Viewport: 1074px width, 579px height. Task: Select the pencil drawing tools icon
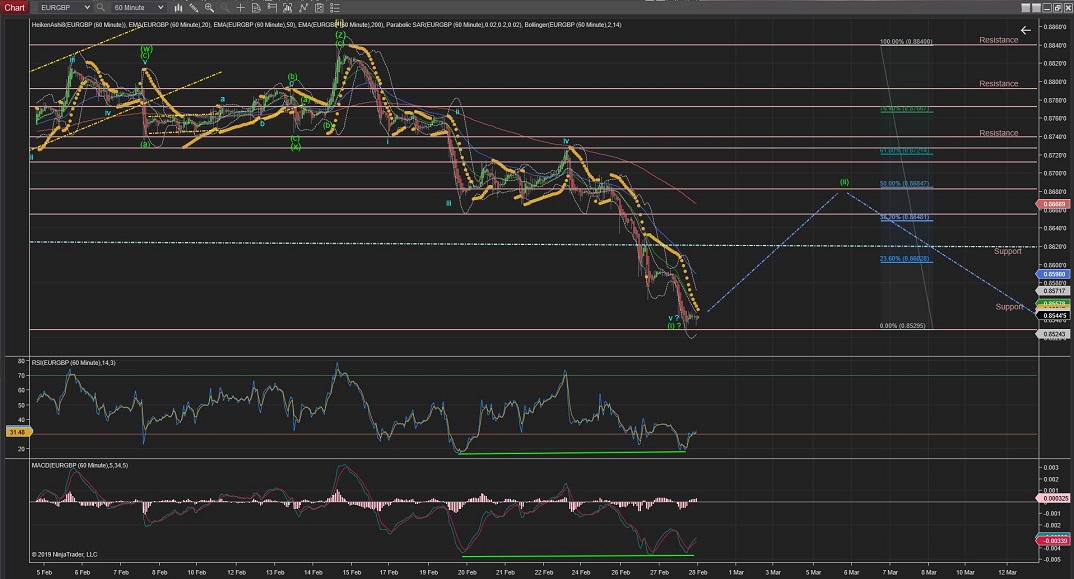pyautogui.click(x=193, y=7)
